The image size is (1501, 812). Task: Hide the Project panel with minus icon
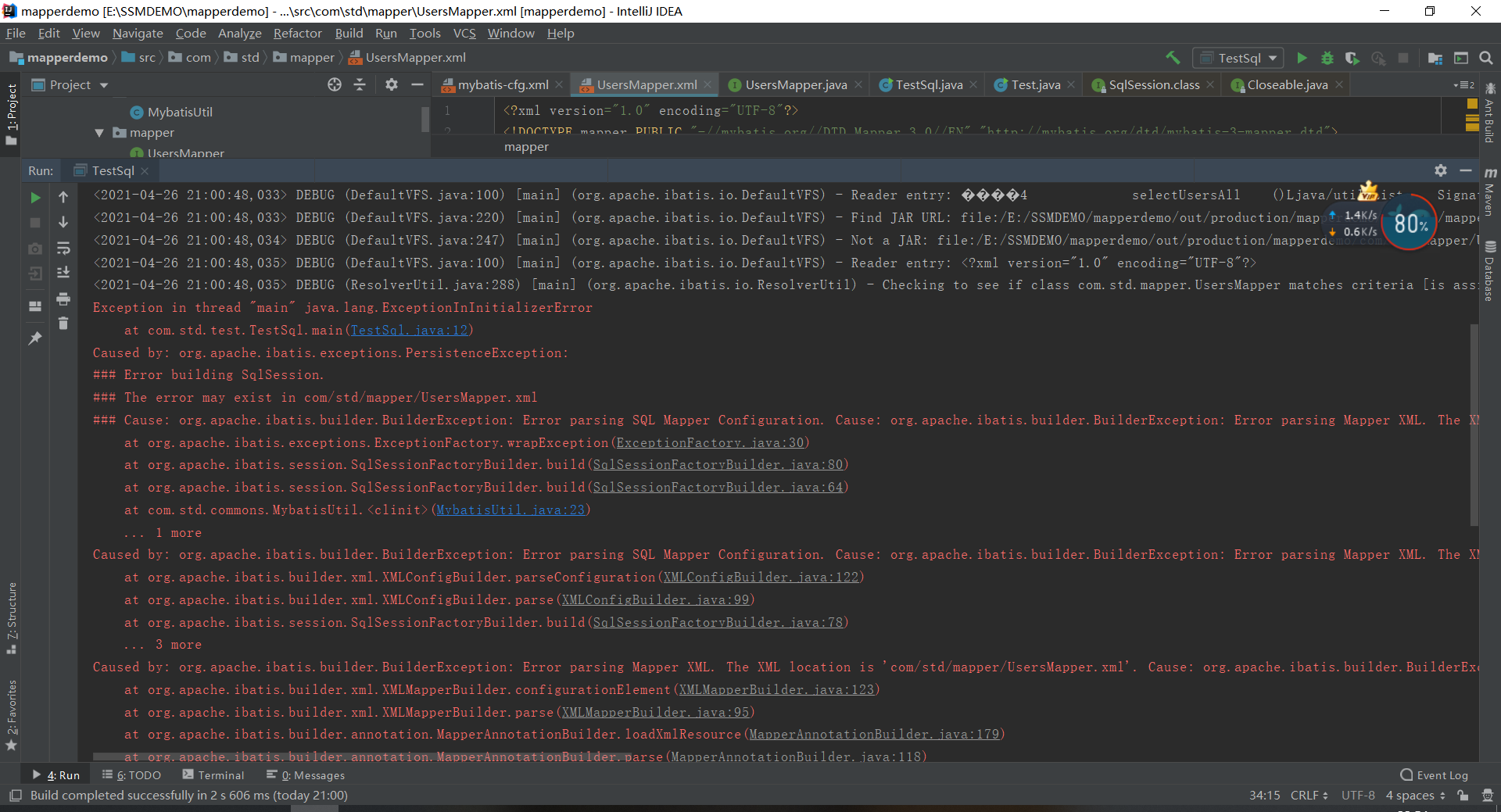(417, 84)
